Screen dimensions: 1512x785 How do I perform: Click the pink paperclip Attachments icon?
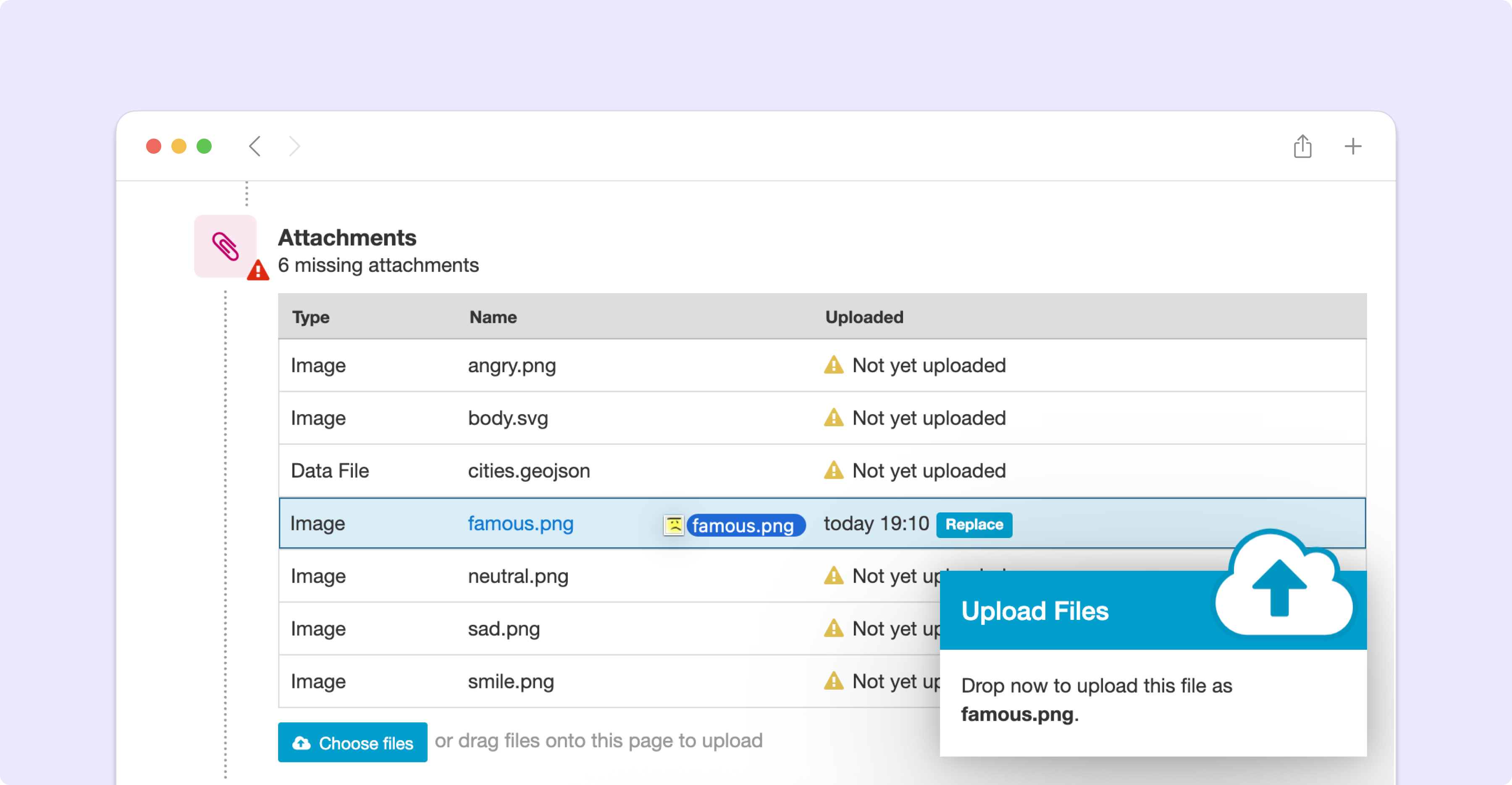(x=226, y=246)
